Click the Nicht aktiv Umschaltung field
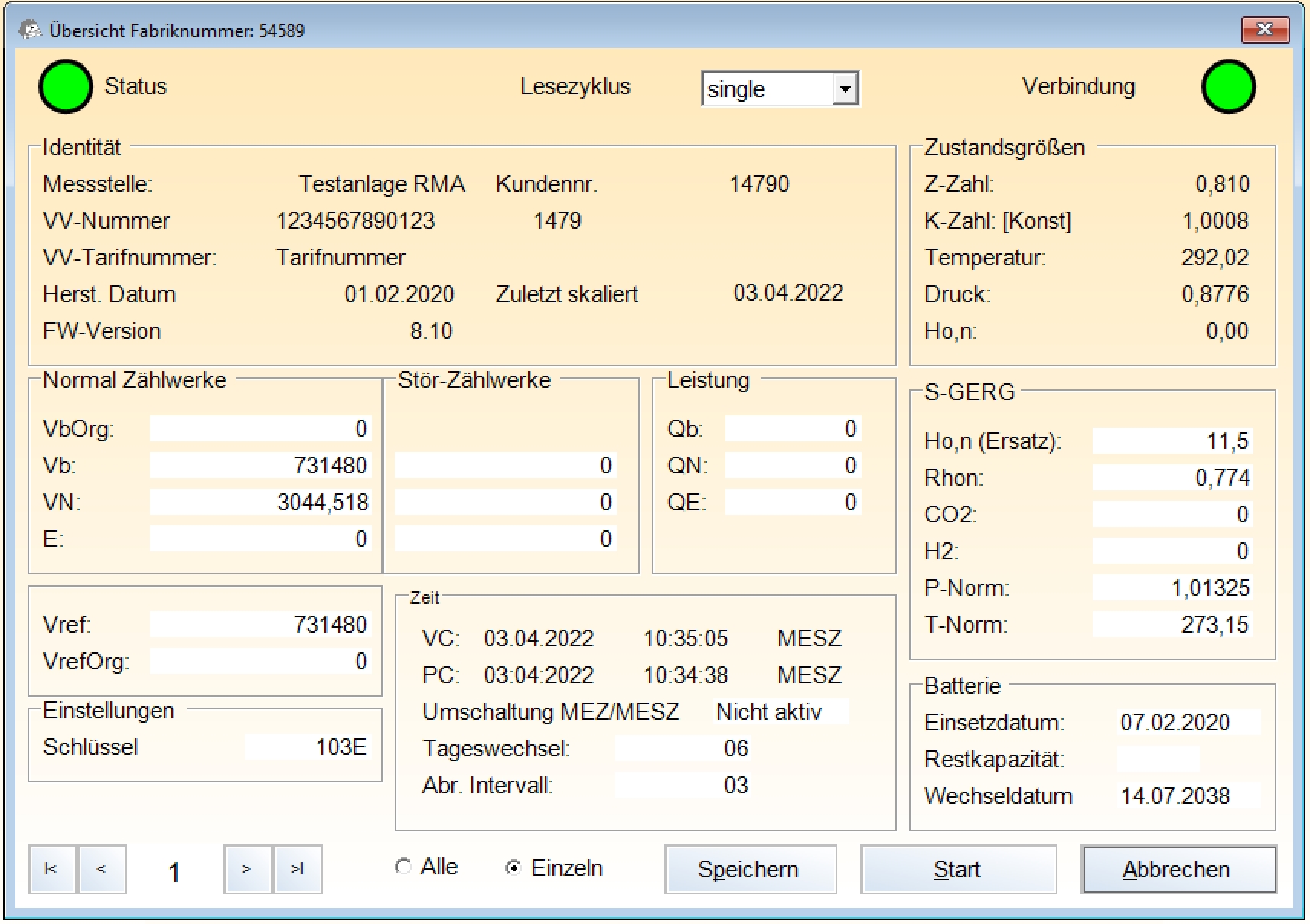 tap(780, 711)
